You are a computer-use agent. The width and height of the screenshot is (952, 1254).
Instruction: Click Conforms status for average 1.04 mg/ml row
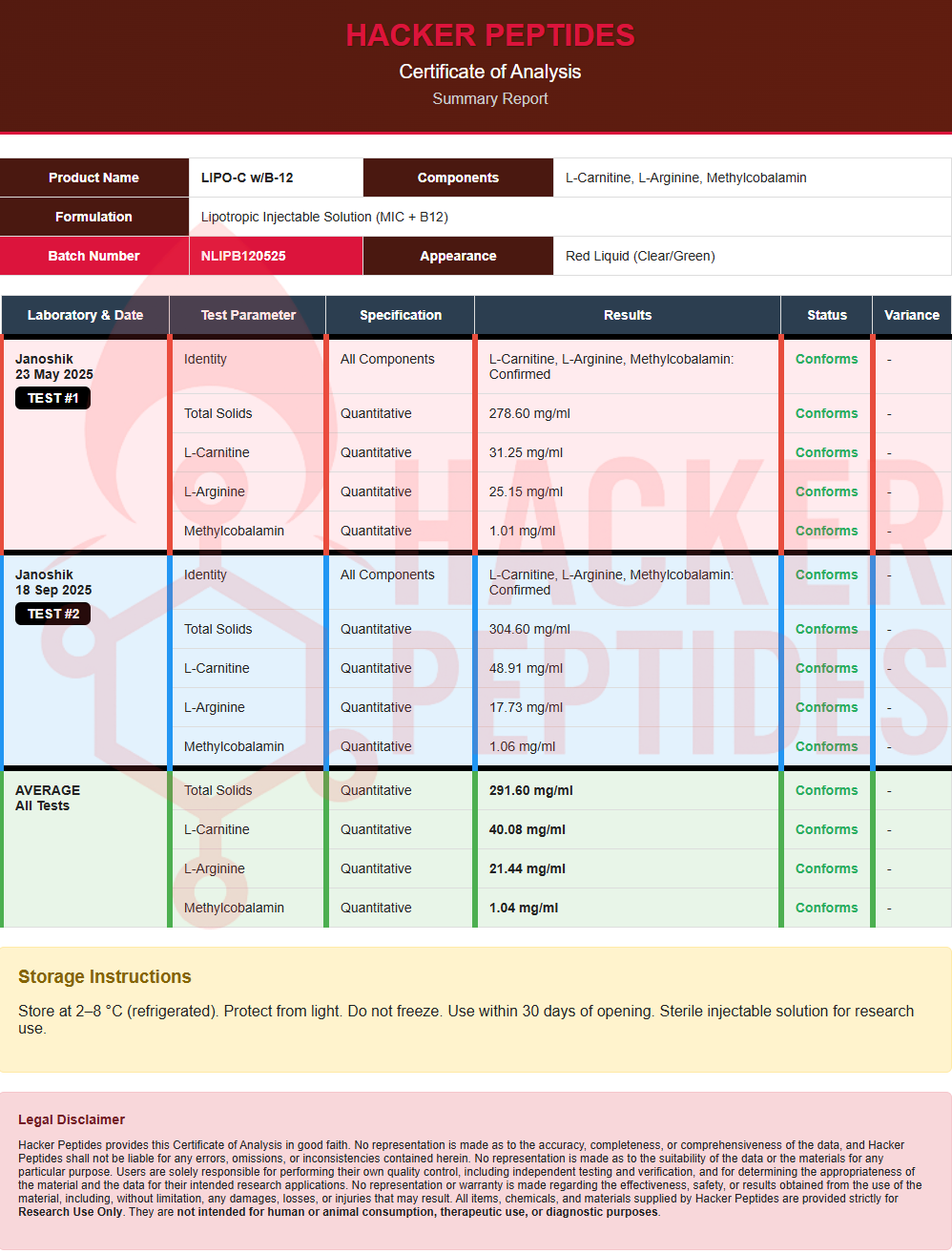(827, 908)
